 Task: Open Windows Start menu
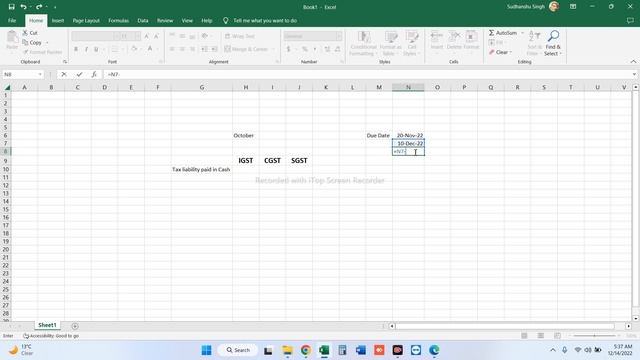tap(207, 350)
